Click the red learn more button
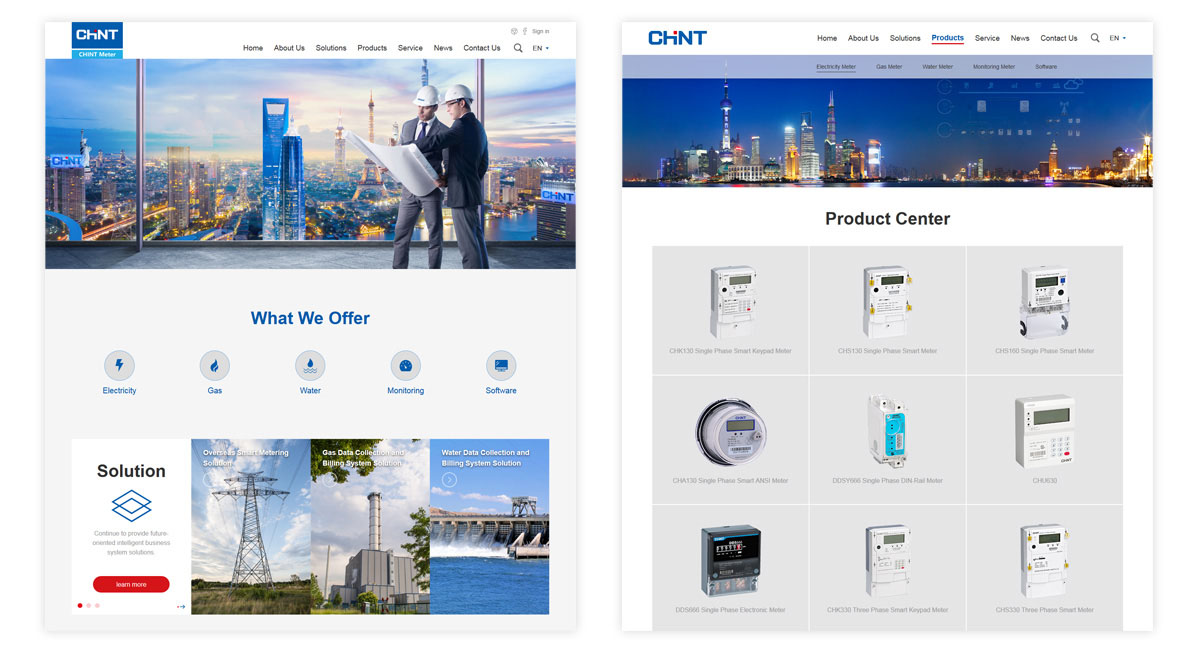 pos(131,584)
